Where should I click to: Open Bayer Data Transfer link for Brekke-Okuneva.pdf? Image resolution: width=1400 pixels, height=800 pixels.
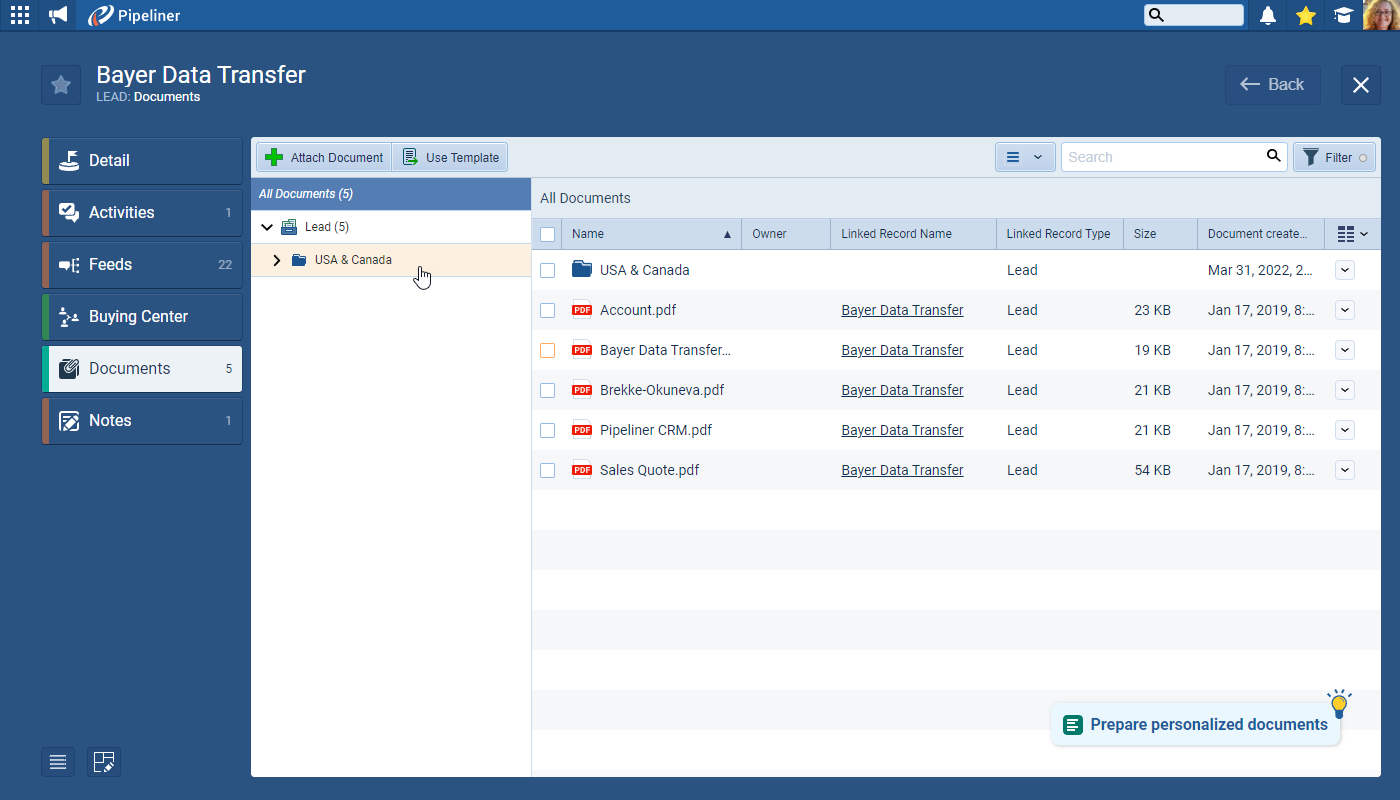(x=902, y=390)
